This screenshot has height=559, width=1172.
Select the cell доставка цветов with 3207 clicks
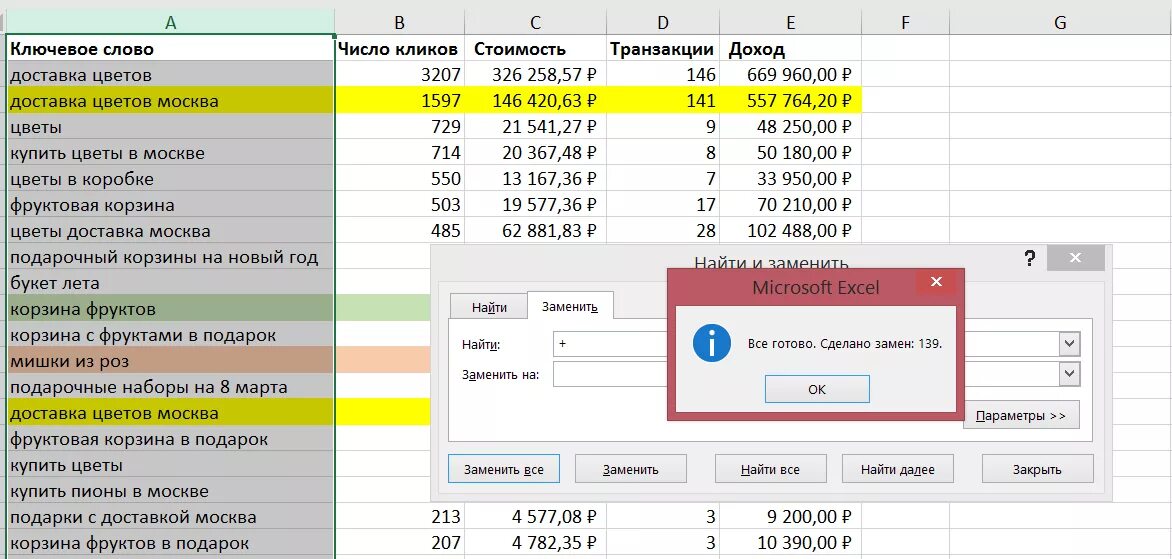tap(170, 75)
